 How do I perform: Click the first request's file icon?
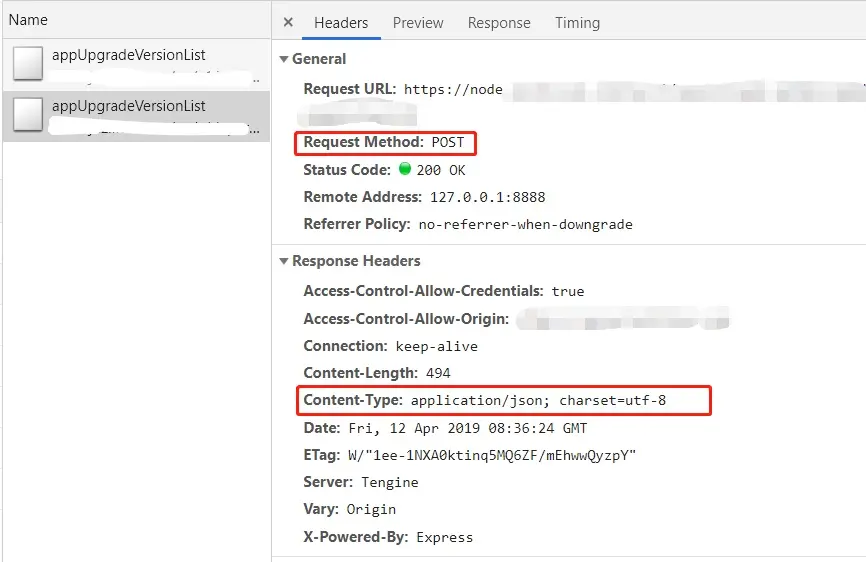coord(28,63)
